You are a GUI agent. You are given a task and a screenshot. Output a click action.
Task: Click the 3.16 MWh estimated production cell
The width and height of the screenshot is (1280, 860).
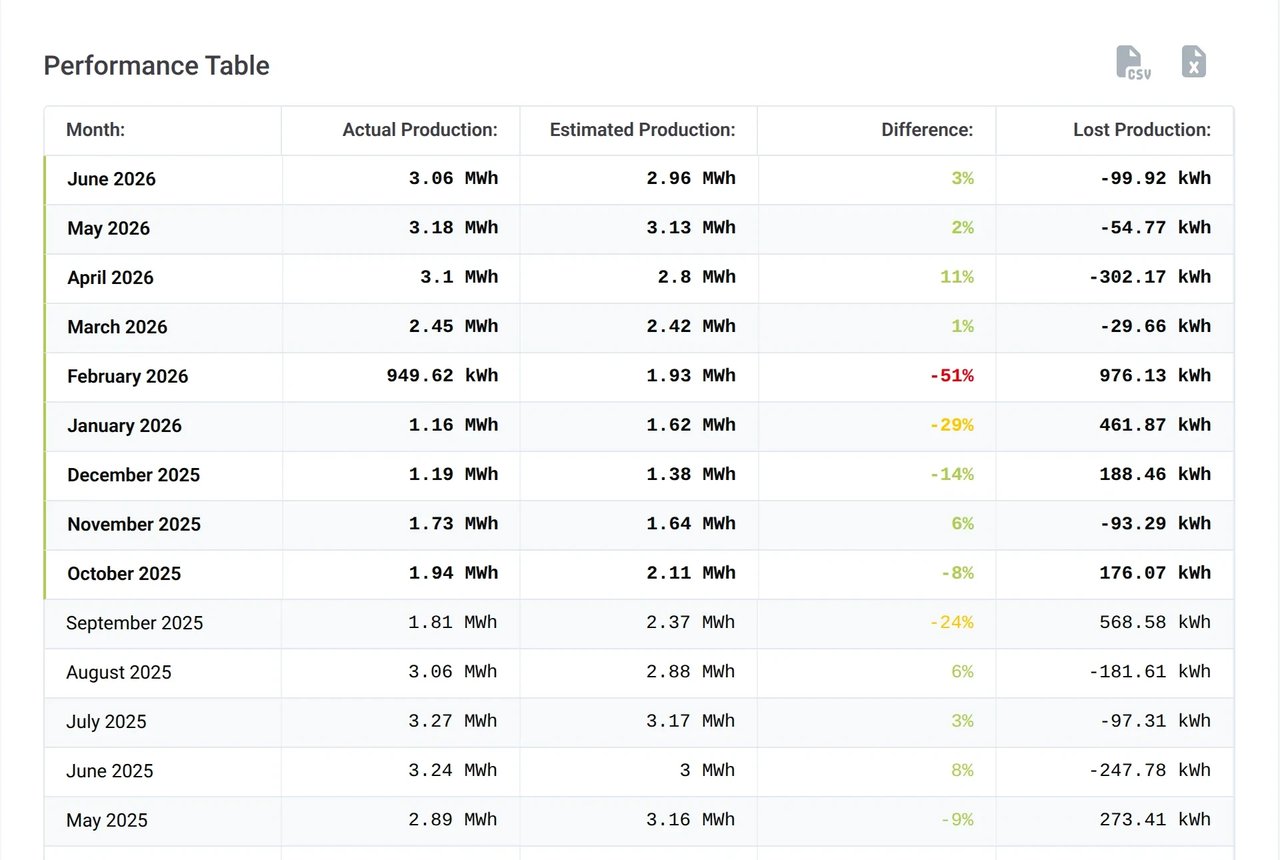click(690, 819)
